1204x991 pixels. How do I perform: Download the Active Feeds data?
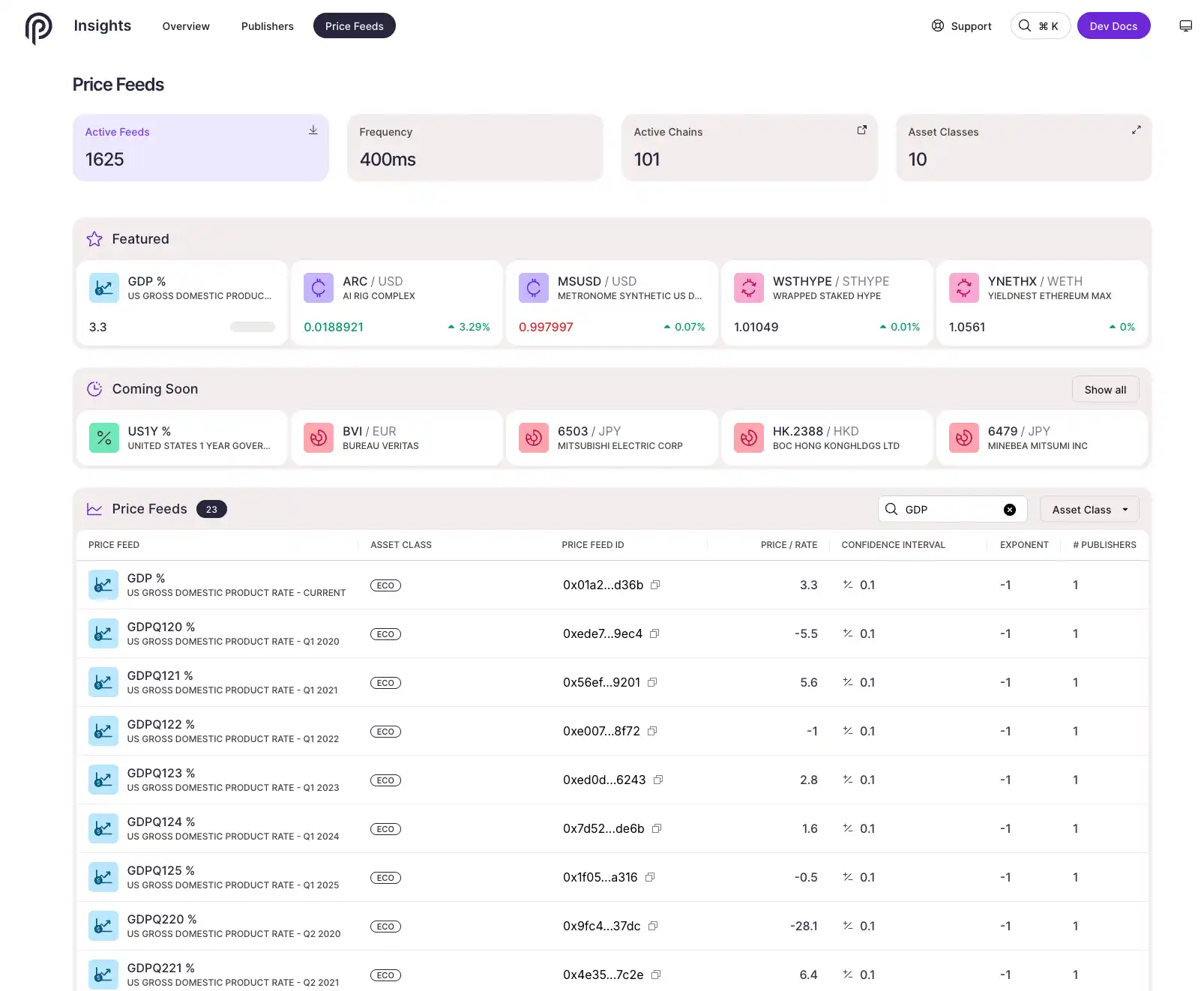click(x=313, y=130)
